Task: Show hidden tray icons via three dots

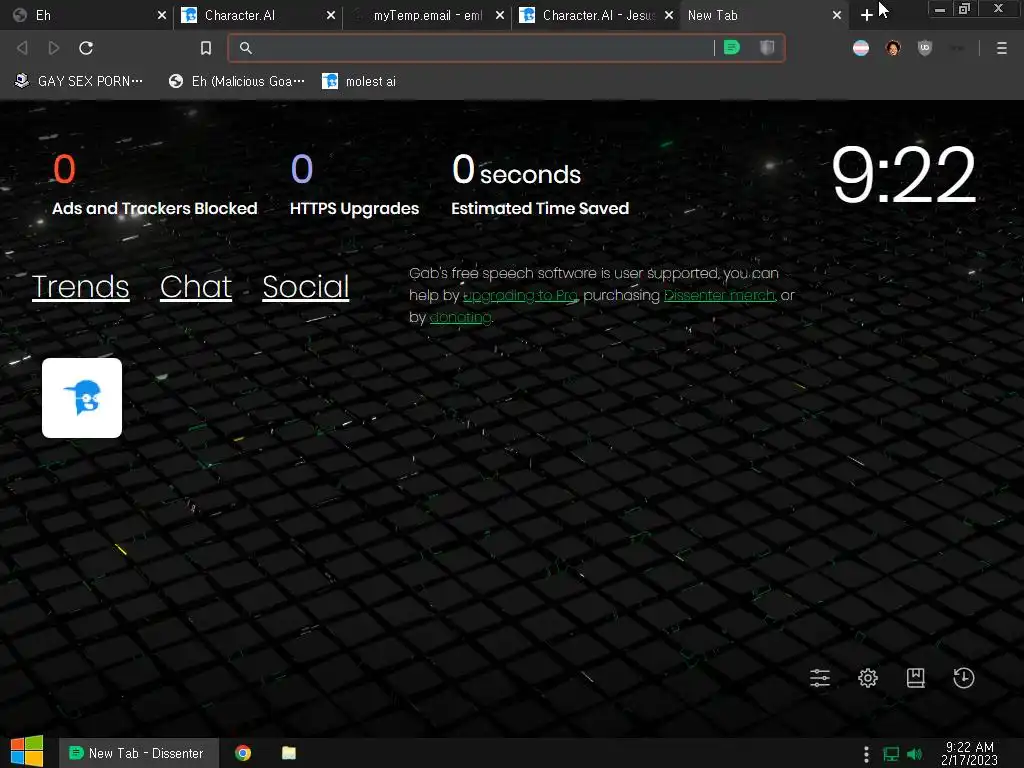Action: [x=866, y=754]
